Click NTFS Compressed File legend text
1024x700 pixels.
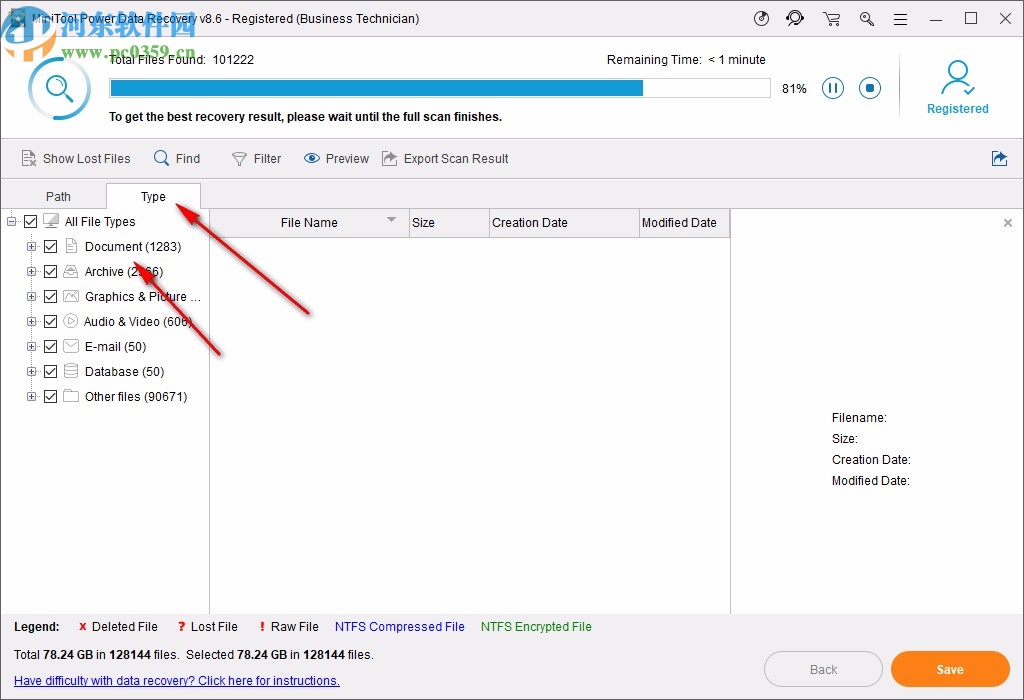400,627
